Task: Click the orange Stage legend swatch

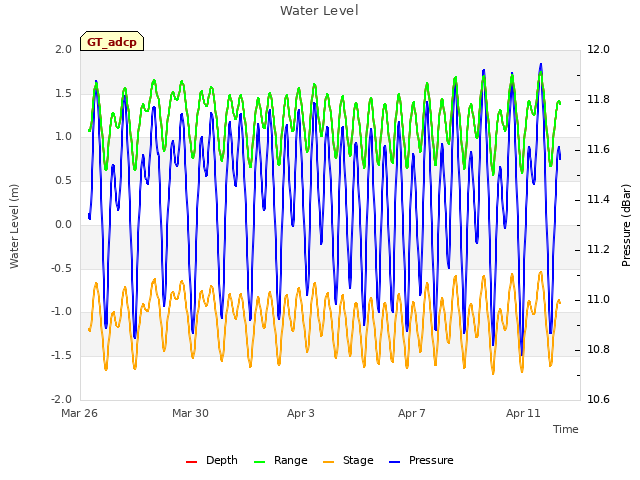Action: [x=328, y=462]
